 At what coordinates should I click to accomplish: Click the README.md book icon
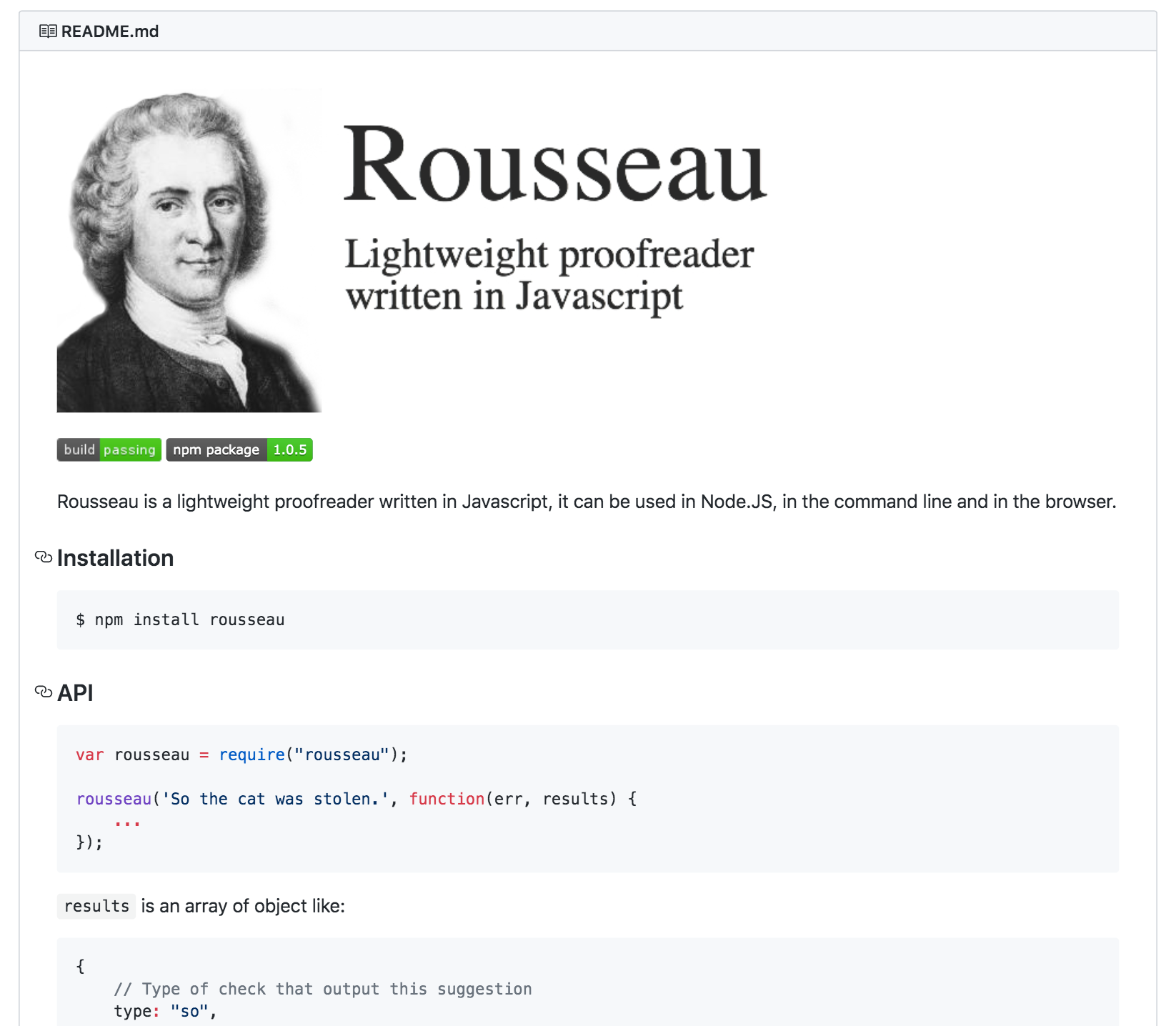[x=47, y=31]
